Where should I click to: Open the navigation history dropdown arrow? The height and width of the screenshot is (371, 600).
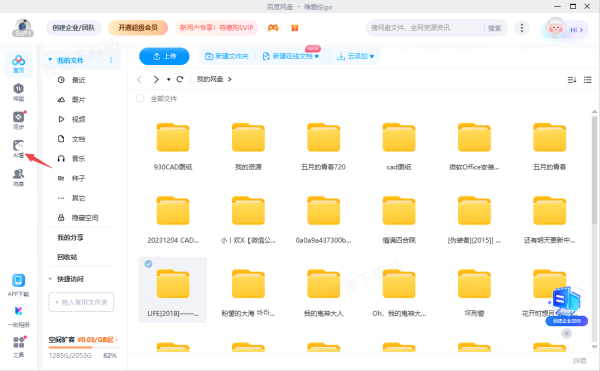click(168, 79)
